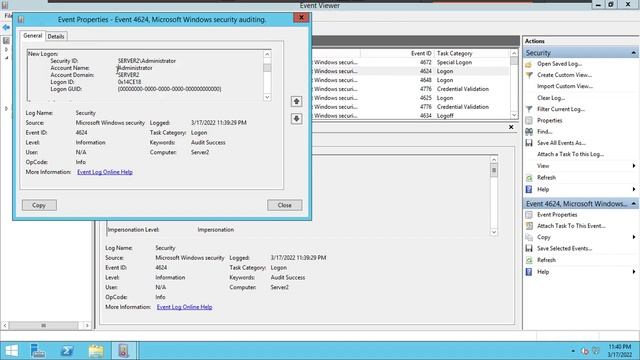Viewport: 640px width, 360px height.
Task: Click Attach Task To This Event icon
Action: (x=529, y=226)
